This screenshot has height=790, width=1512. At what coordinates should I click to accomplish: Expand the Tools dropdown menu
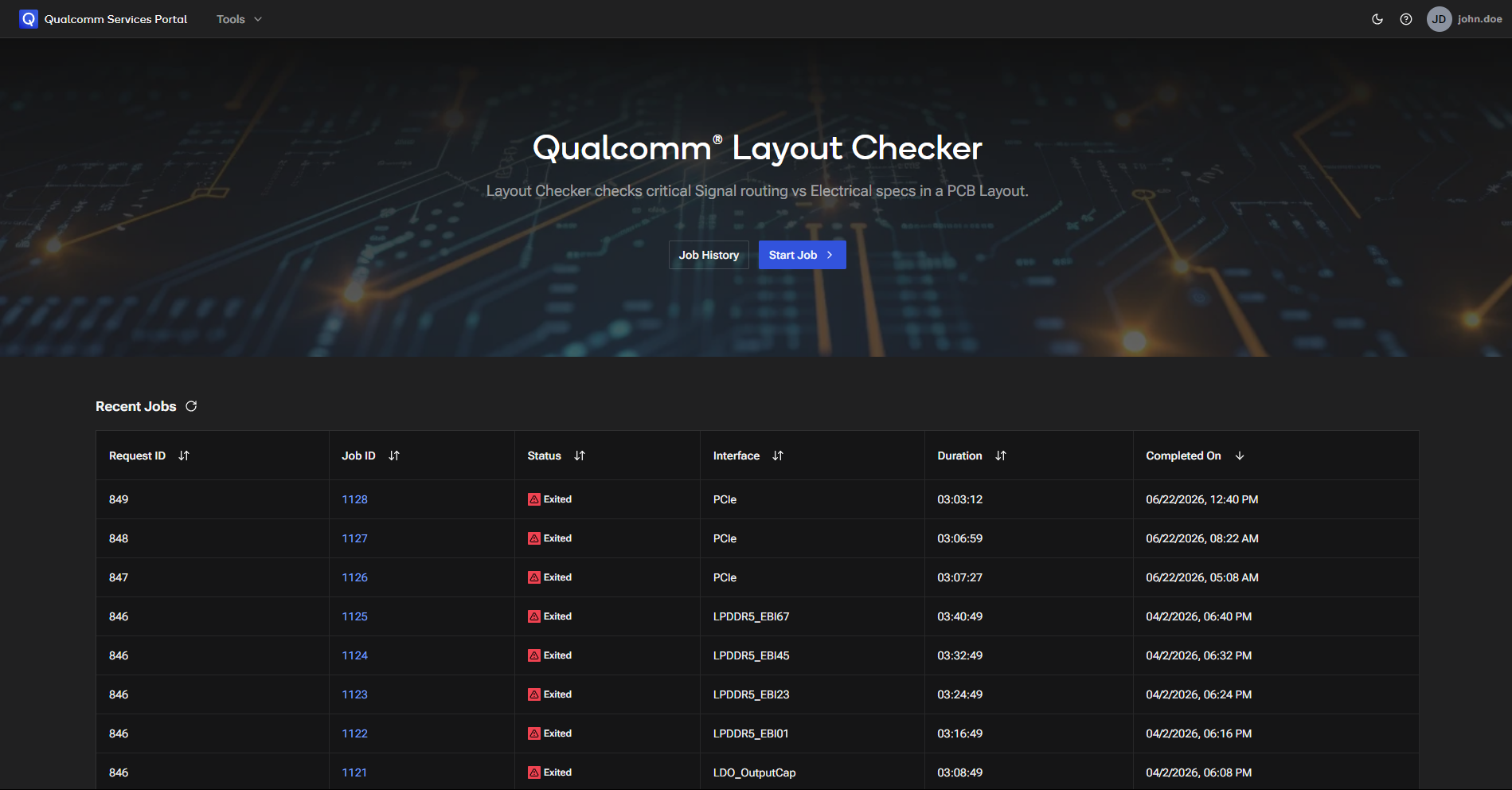point(239,19)
